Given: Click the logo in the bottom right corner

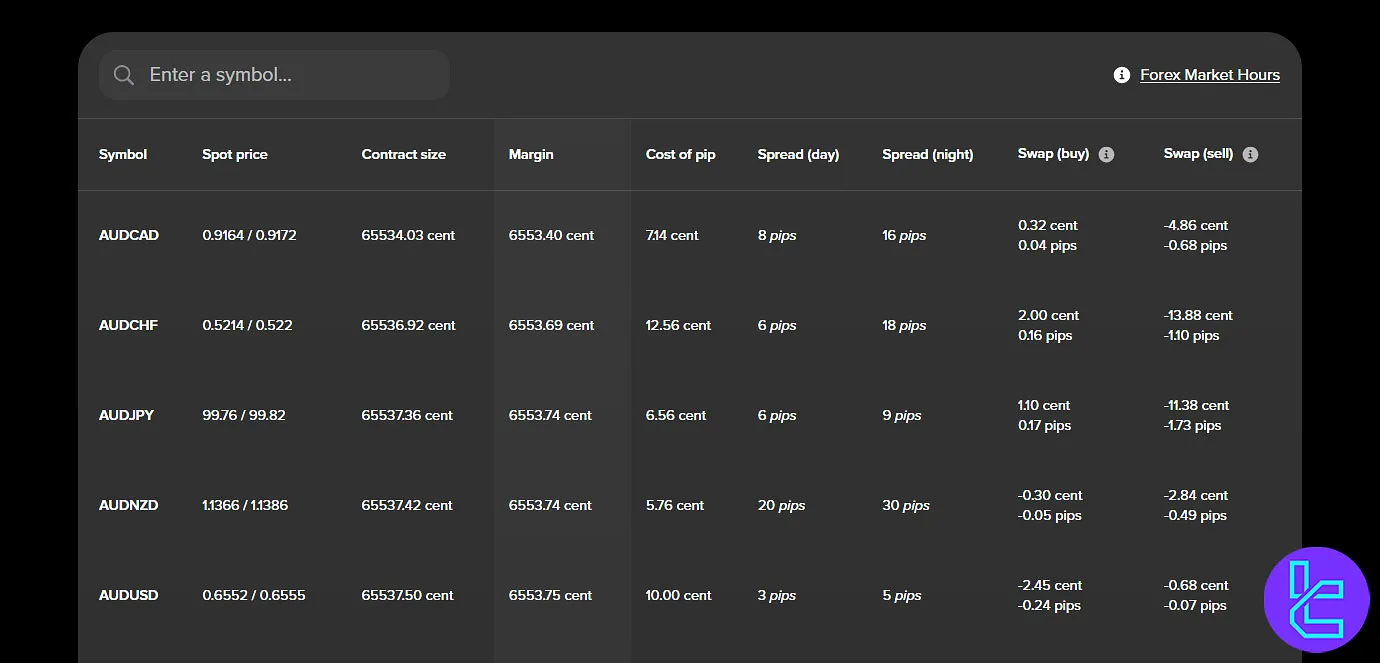Looking at the screenshot, I should 1316,600.
